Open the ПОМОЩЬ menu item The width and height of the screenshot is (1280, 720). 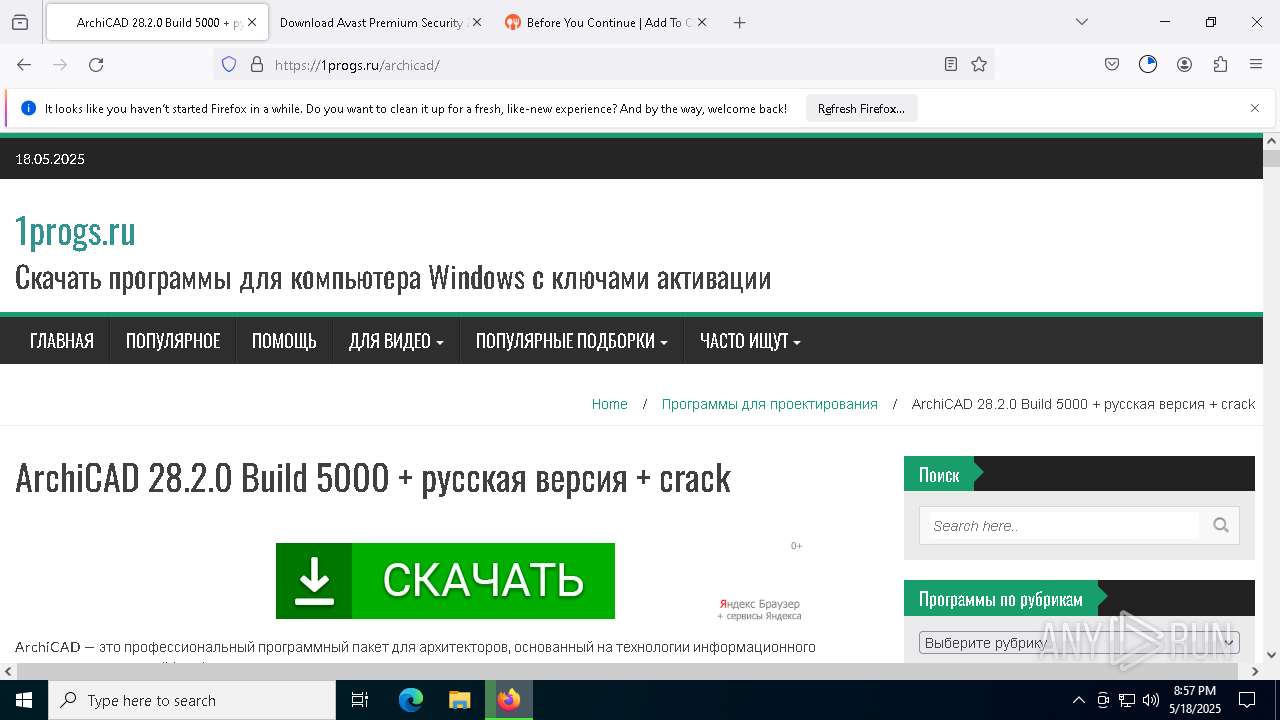point(284,341)
